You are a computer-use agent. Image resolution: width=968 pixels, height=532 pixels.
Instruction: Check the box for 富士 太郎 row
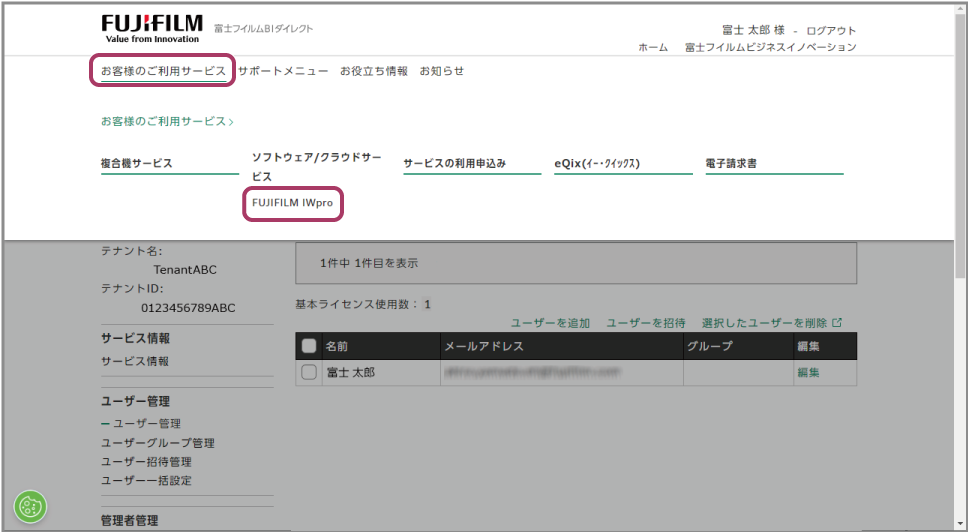(309, 372)
